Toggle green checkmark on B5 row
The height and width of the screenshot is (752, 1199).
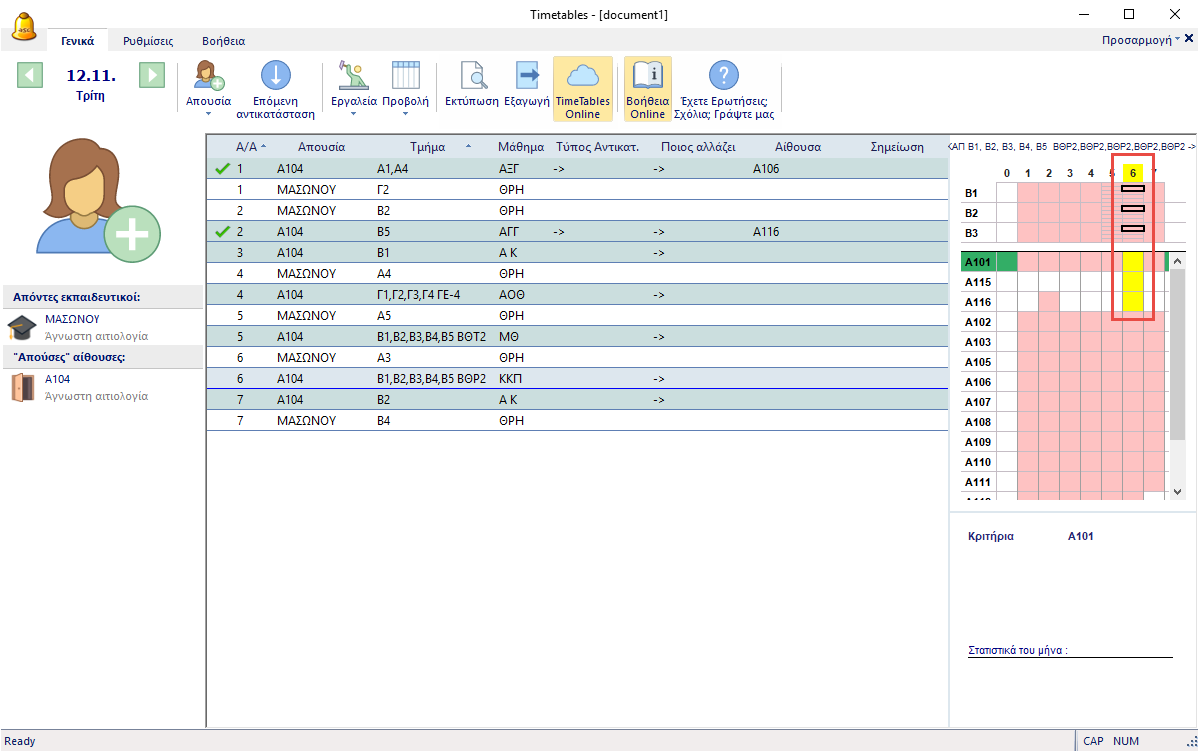click(222, 231)
